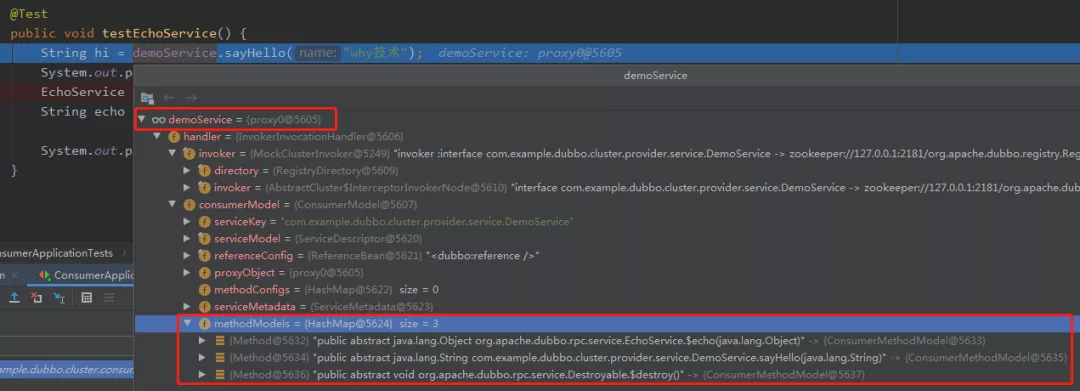
Task: Collapse the handler node
Action: pos(157,137)
